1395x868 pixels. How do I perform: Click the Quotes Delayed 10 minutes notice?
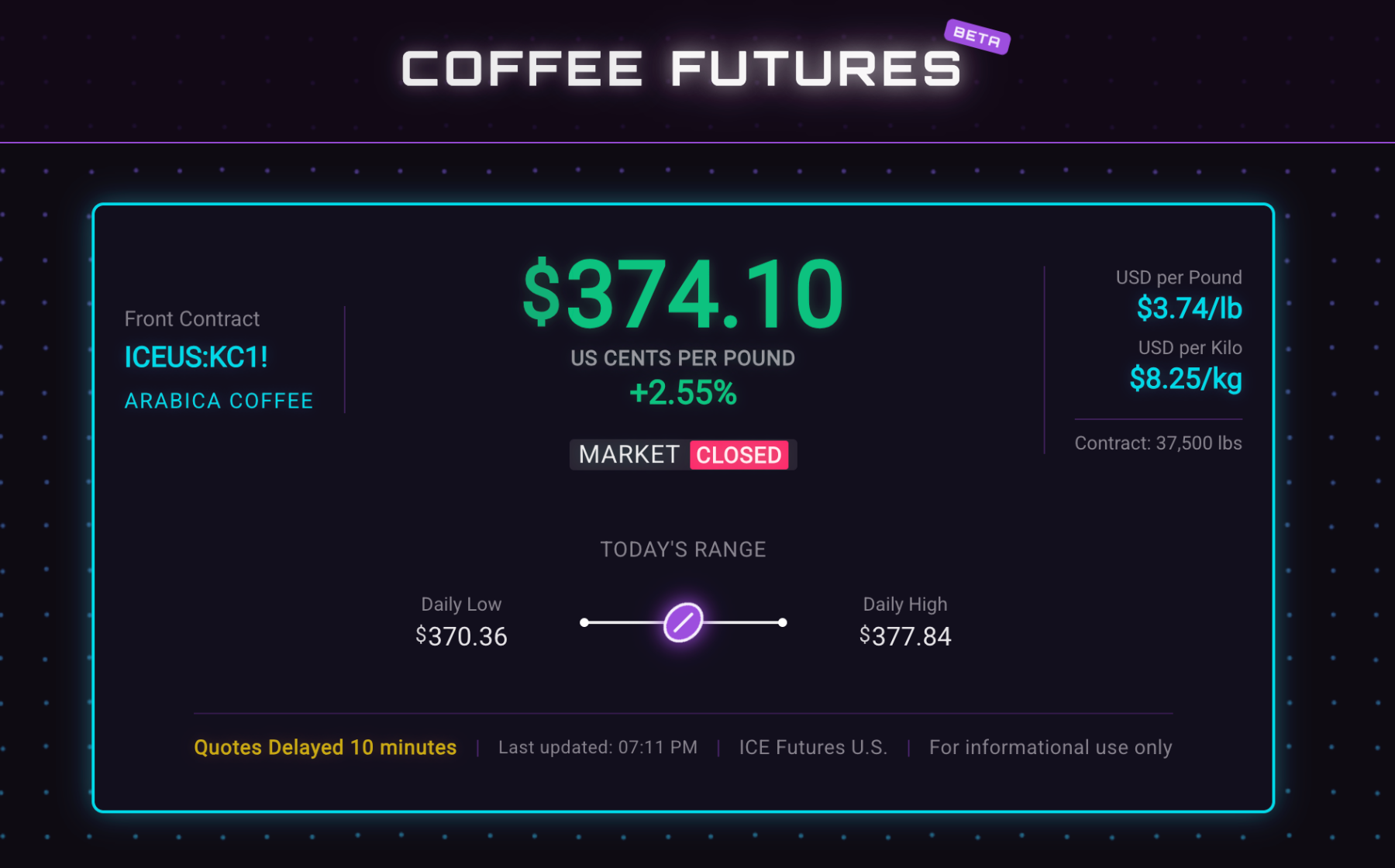pyautogui.click(x=325, y=747)
